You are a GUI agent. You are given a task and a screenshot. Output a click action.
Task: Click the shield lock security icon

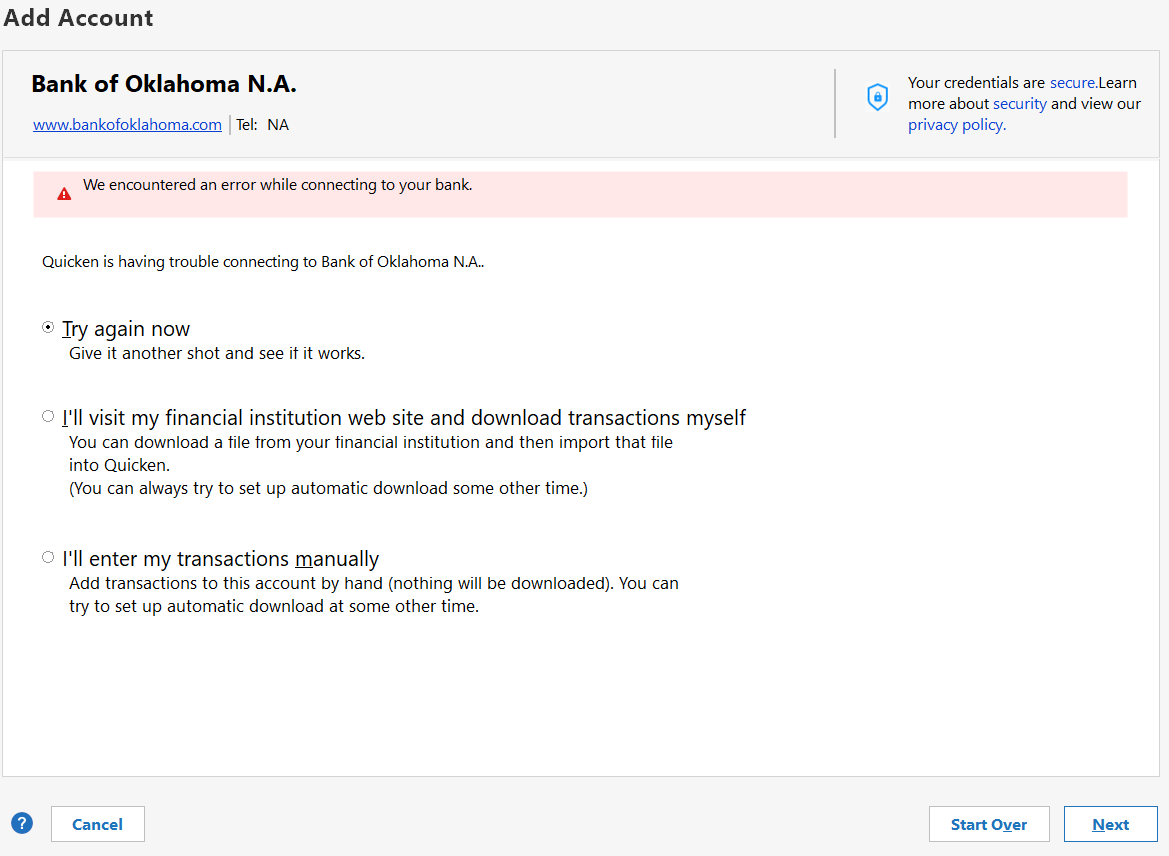877,97
